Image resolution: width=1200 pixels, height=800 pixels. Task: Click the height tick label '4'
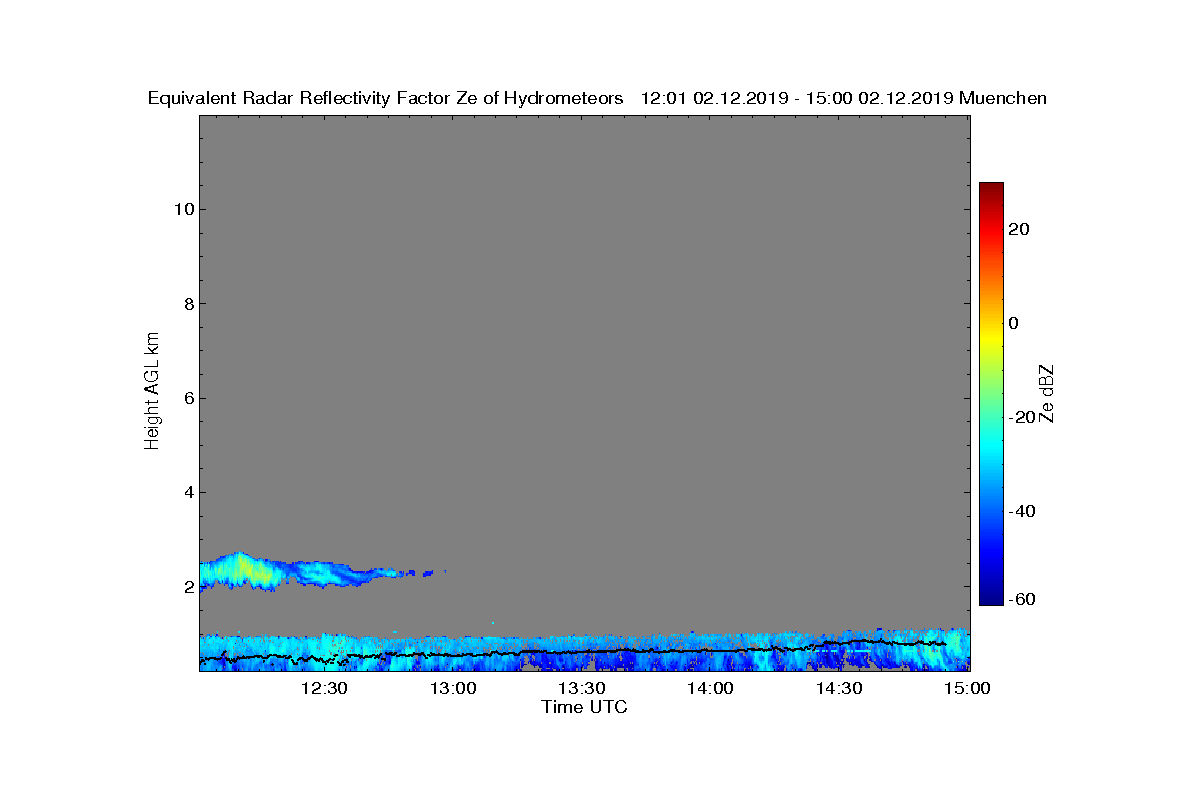click(x=187, y=492)
